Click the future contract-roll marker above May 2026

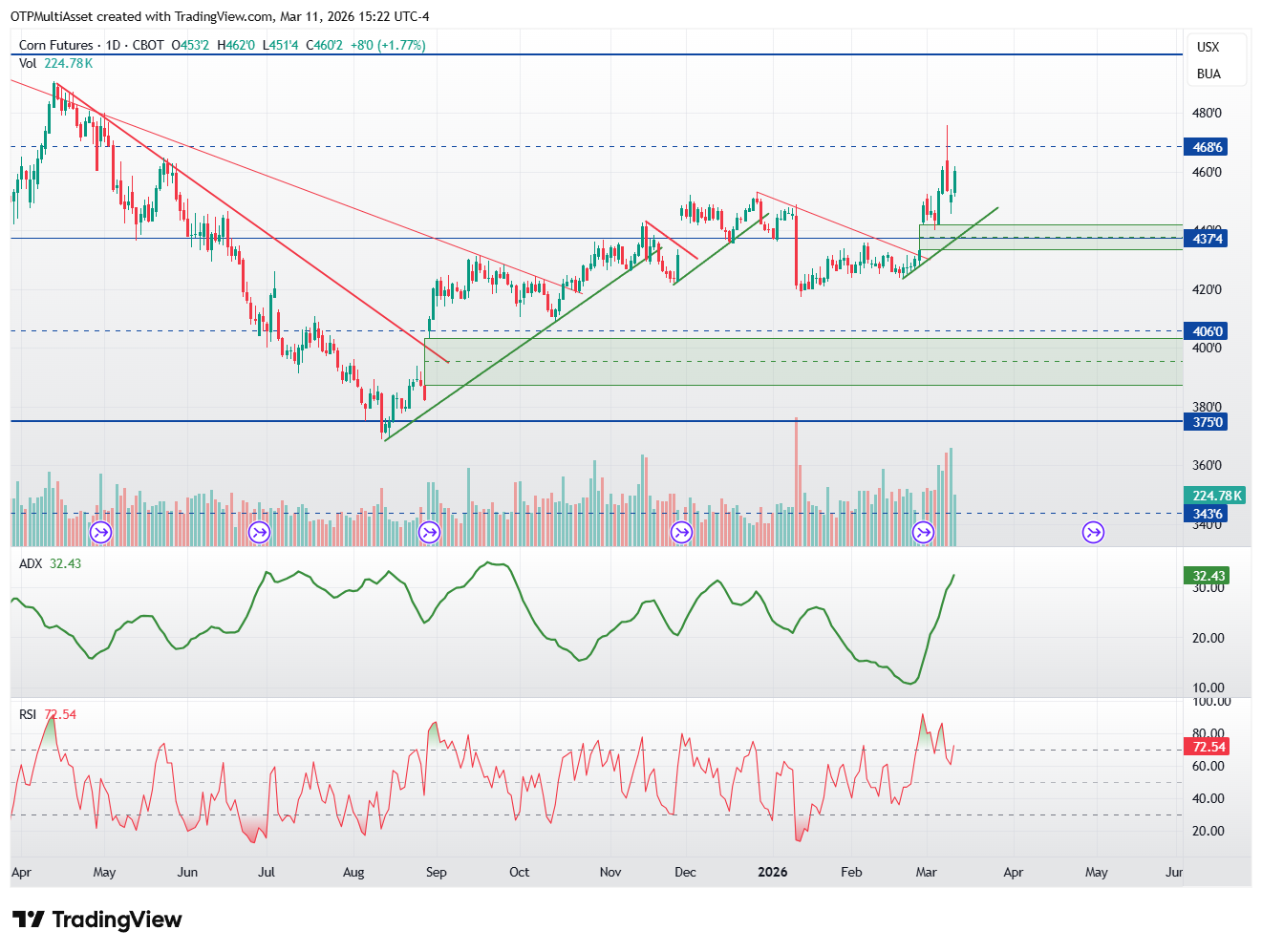click(x=1093, y=533)
